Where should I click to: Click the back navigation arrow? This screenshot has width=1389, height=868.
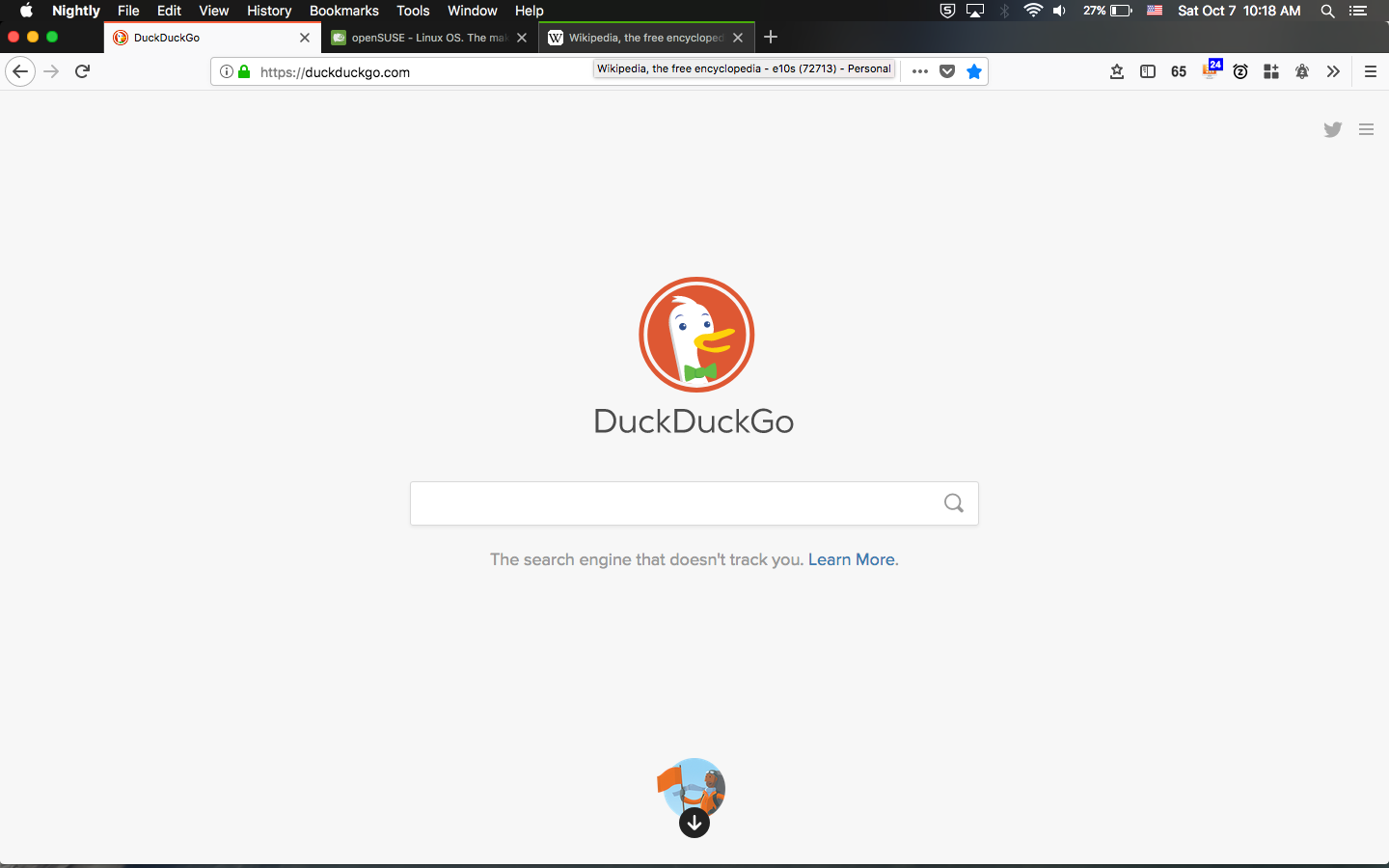(20, 71)
